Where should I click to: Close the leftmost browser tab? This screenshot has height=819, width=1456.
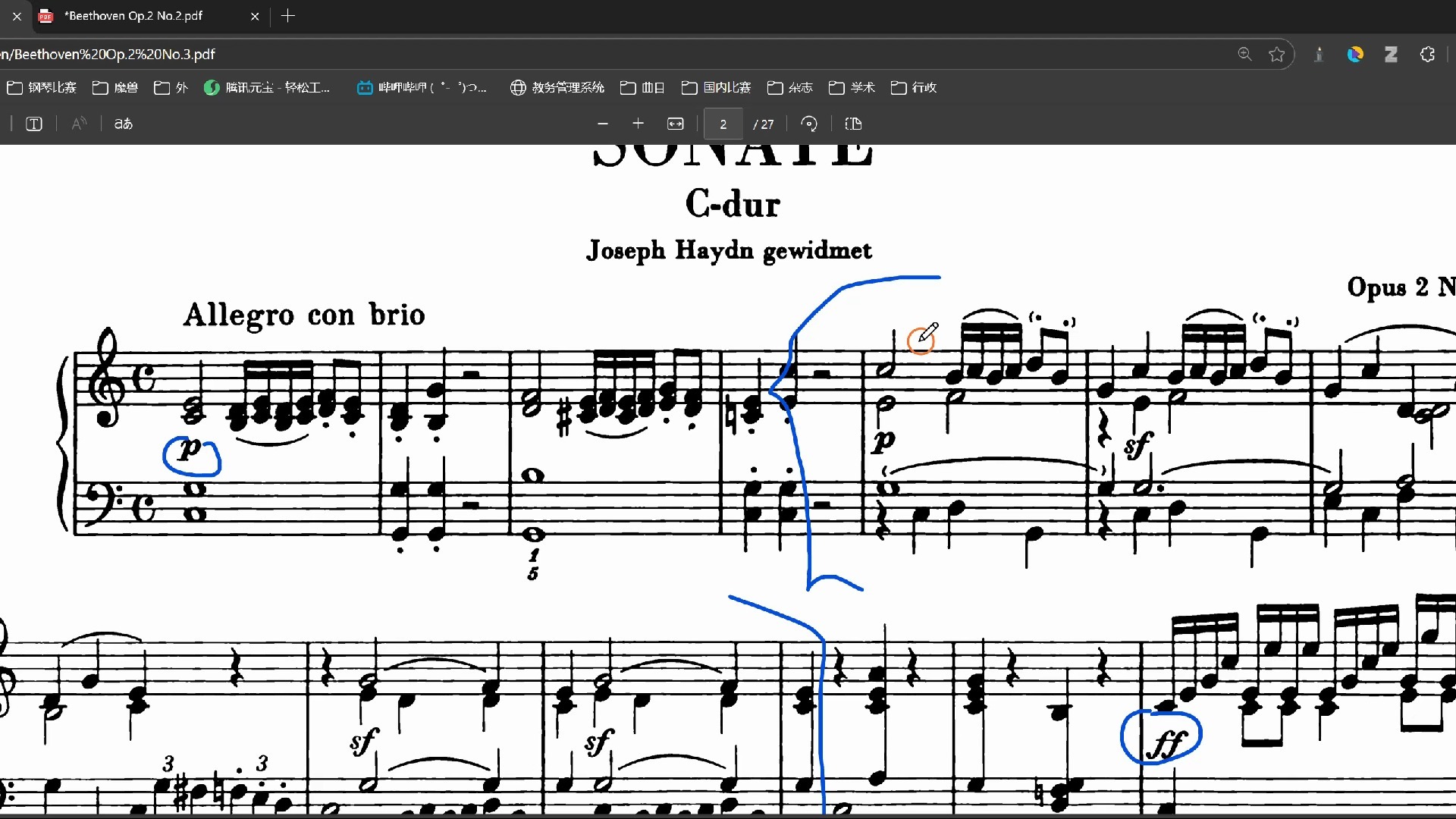(x=17, y=16)
